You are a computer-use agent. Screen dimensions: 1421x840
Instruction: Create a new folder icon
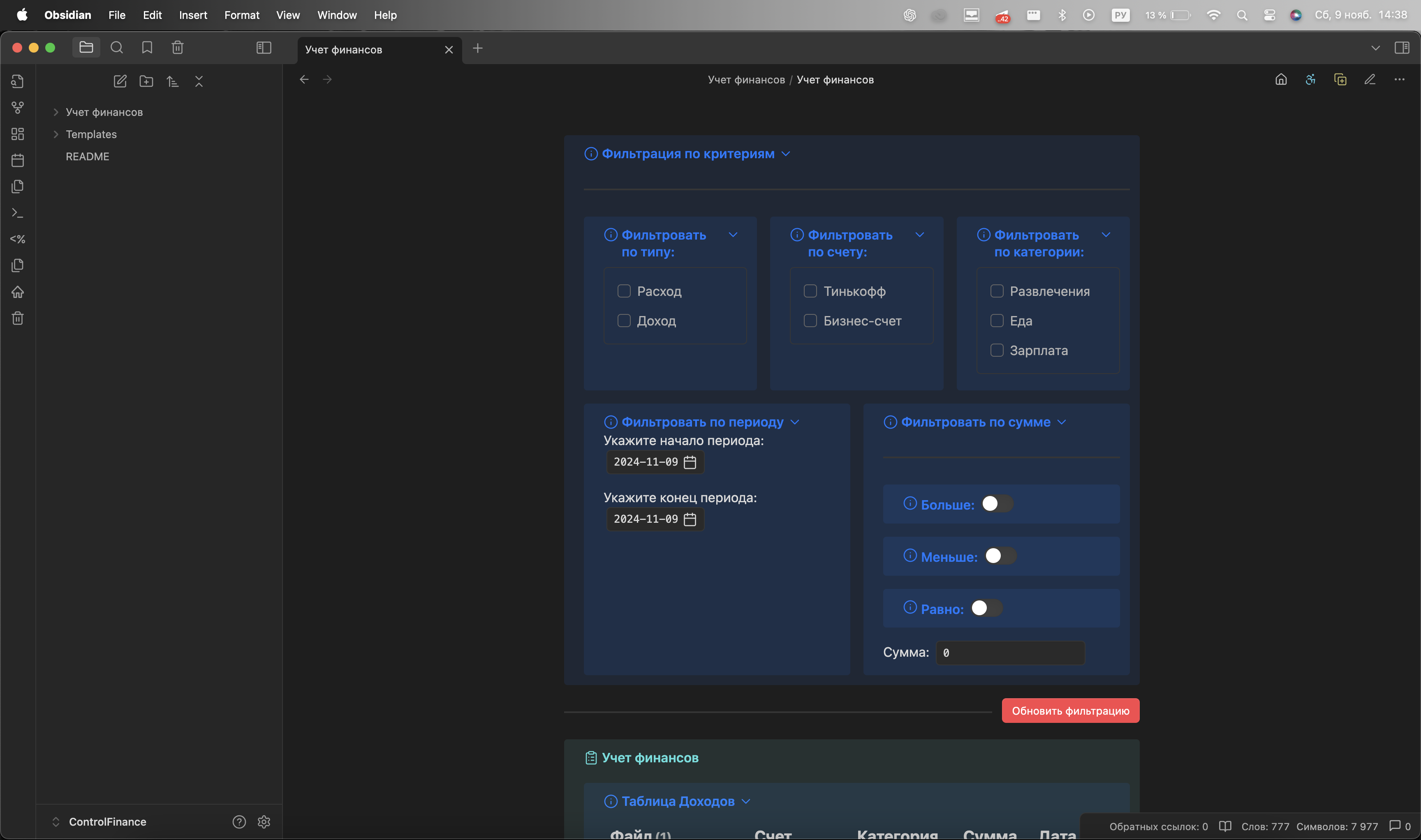point(146,81)
